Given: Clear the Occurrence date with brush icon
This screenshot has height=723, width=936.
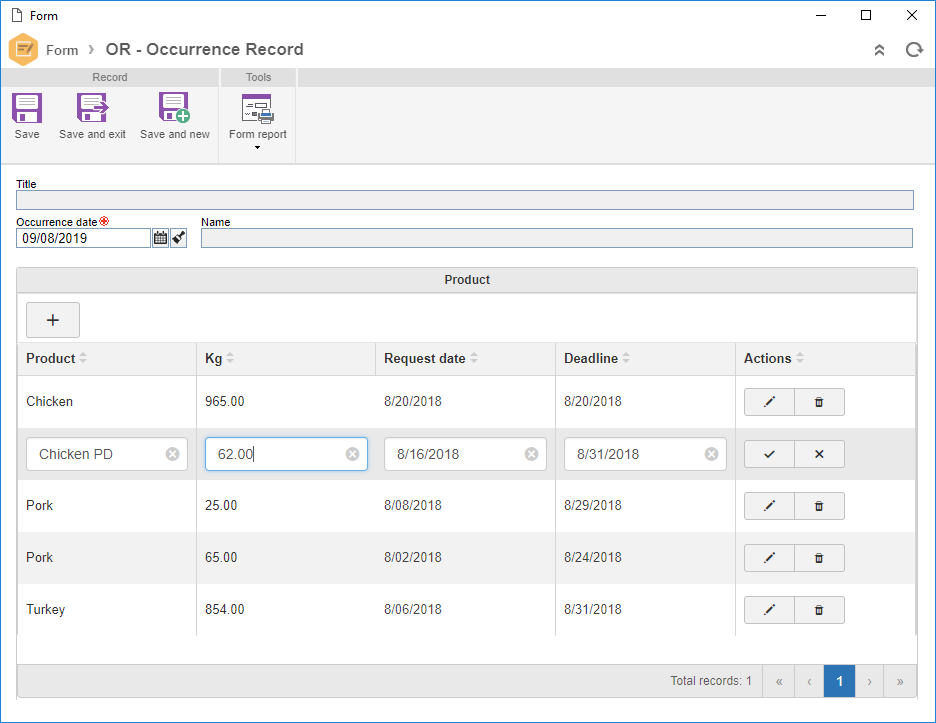Looking at the screenshot, I should (x=178, y=238).
